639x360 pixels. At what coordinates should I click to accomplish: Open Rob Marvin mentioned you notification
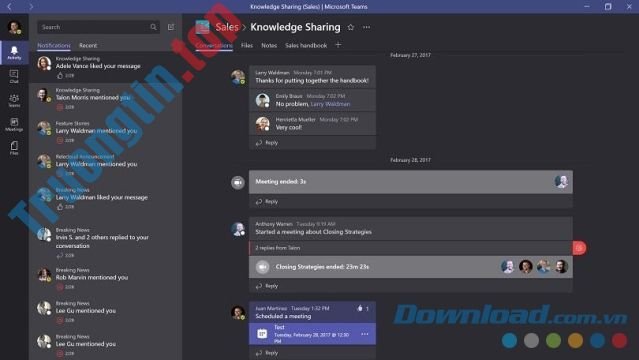pos(105,278)
